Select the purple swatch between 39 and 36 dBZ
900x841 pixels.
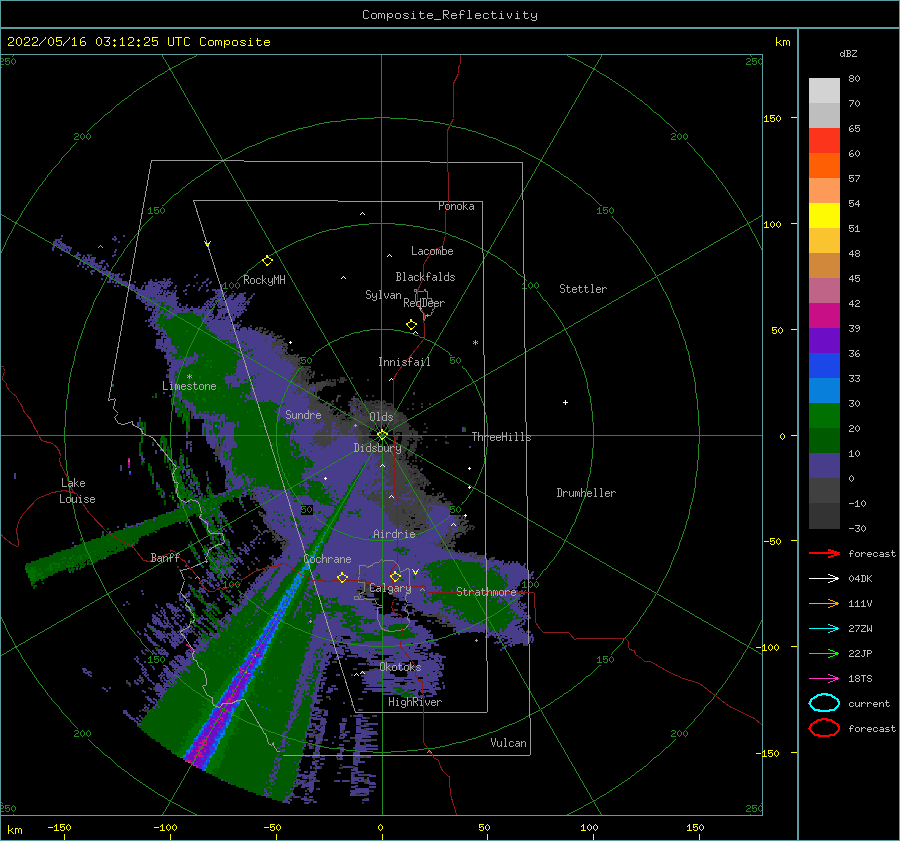point(824,340)
